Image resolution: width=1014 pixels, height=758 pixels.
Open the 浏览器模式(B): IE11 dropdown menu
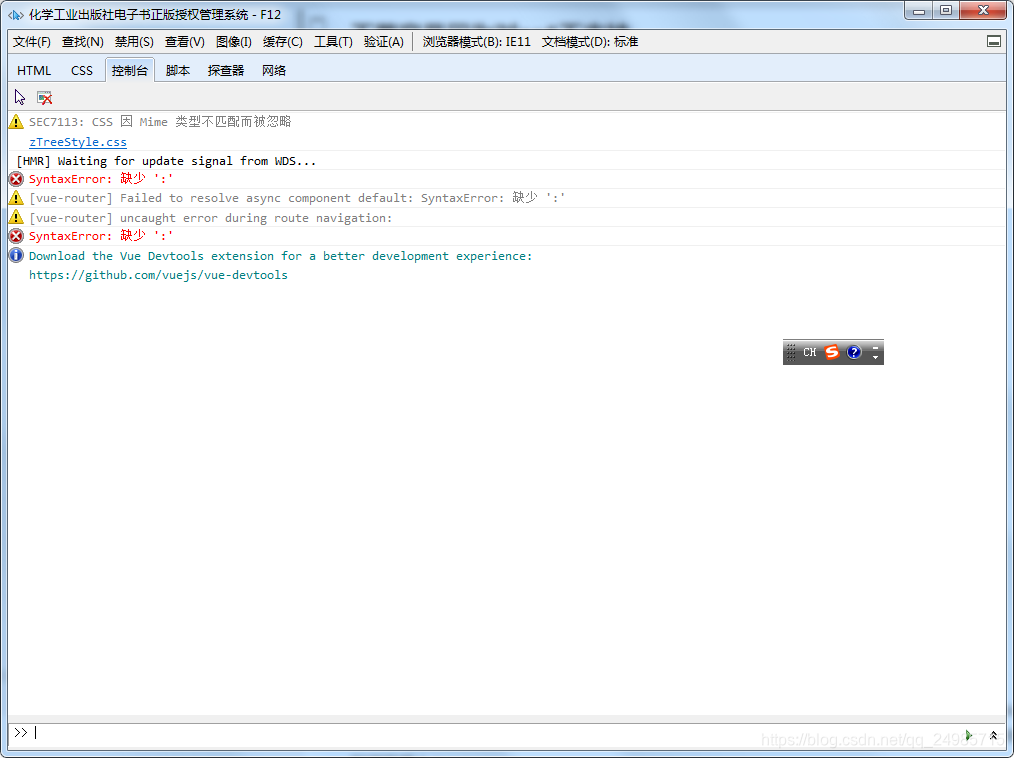(476, 42)
